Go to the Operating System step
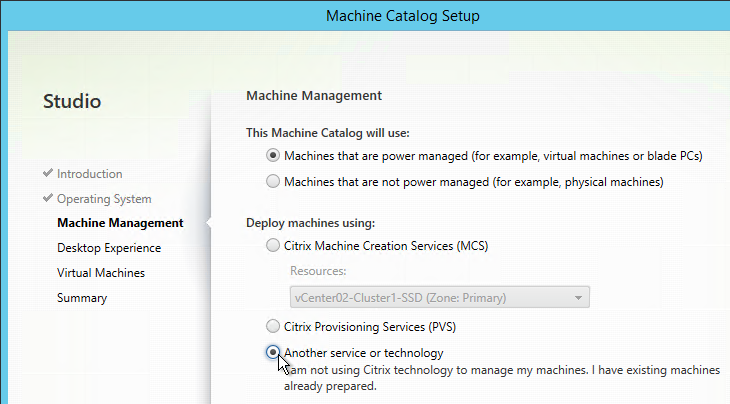Image resolution: width=730 pixels, height=404 pixels. [x=104, y=199]
